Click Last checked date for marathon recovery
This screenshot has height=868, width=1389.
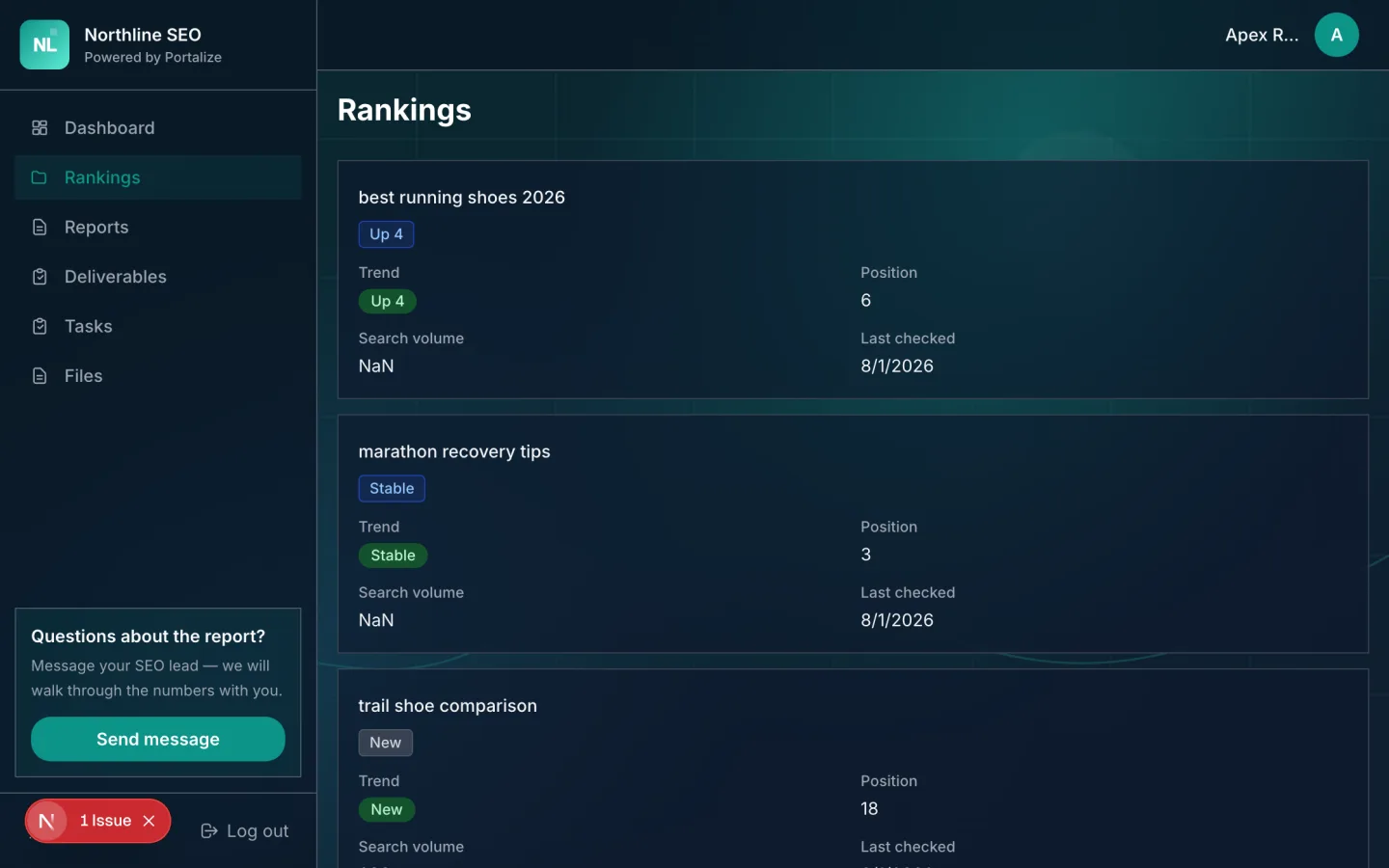tap(897, 620)
